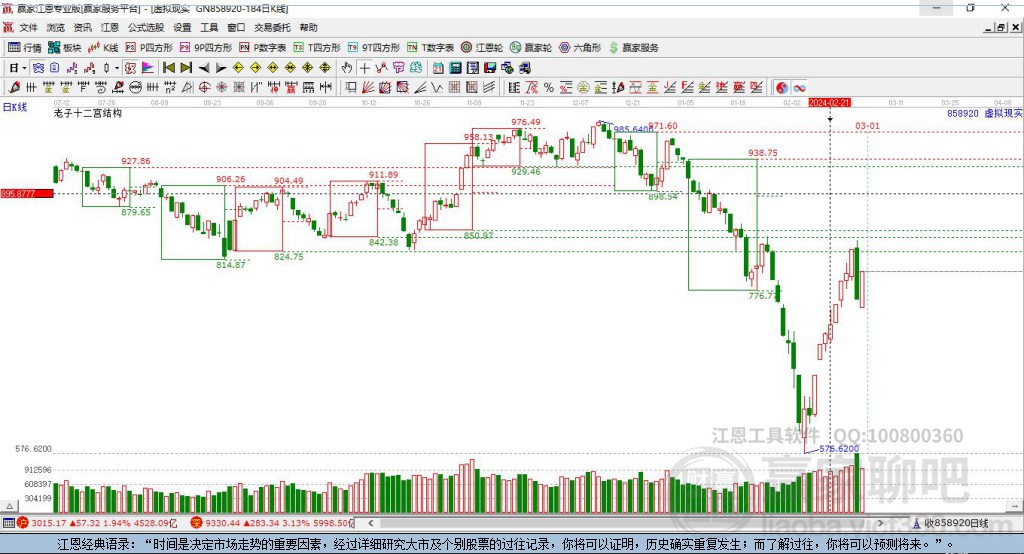This screenshot has height=554, width=1024.
Task: Switch to the K线 chart view
Action: (103, 48)
